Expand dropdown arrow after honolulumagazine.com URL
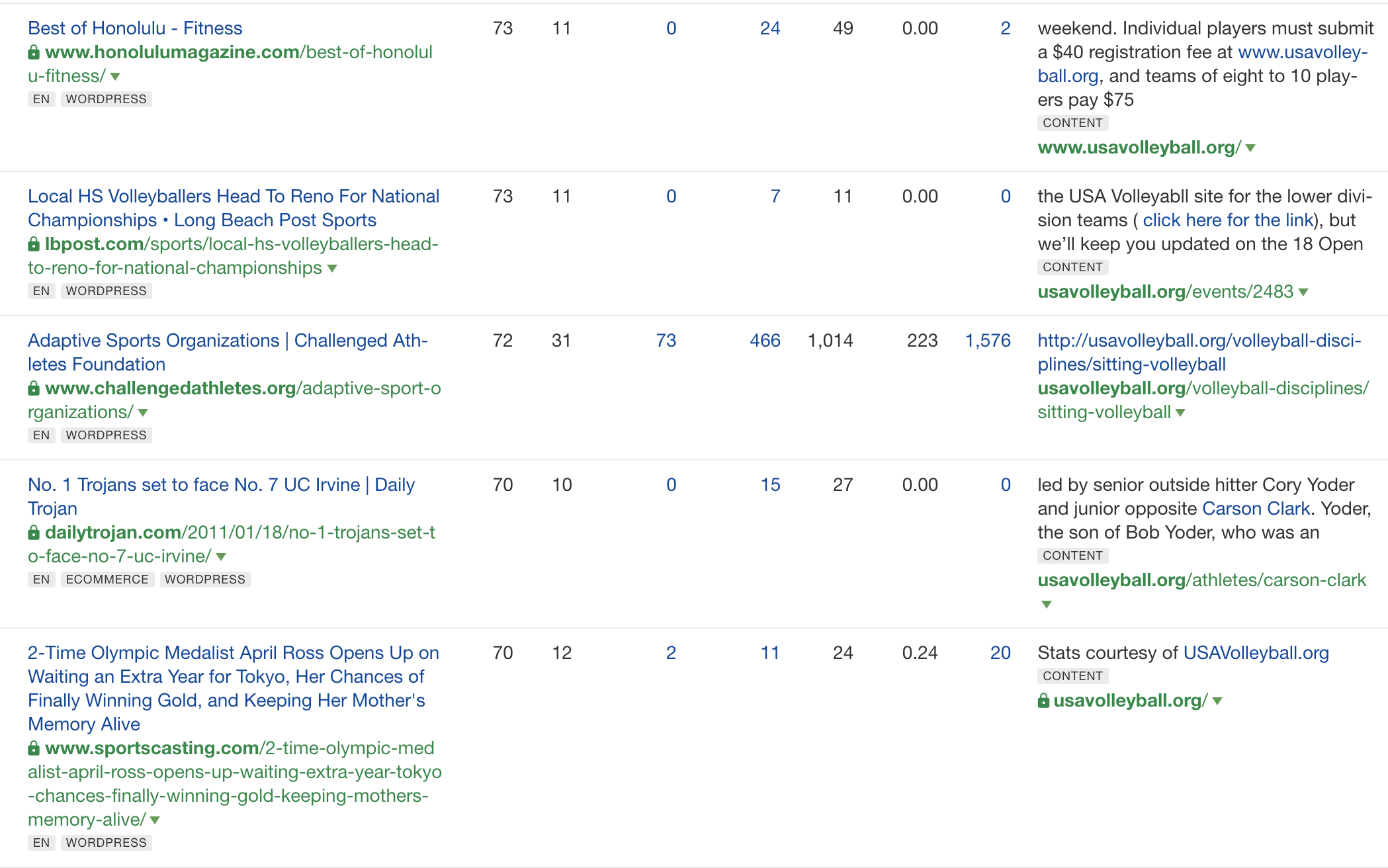Image resolution: width=1388 pixels, height=868 pixels. tap(115, 77)
